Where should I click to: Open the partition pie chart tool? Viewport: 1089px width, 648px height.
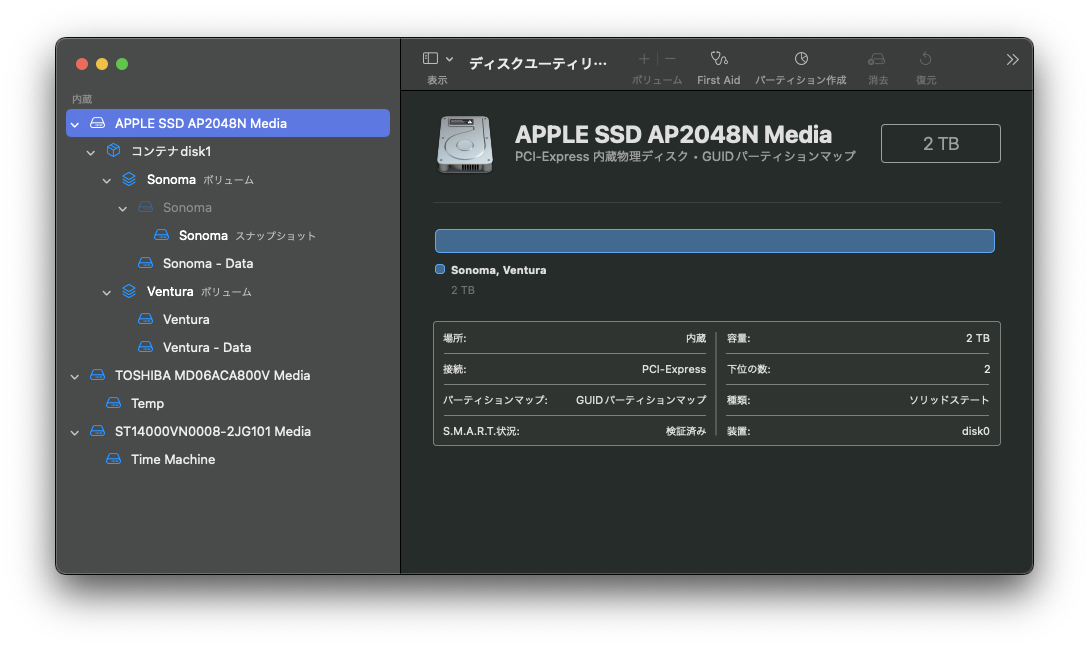click(x=801, y=59)
